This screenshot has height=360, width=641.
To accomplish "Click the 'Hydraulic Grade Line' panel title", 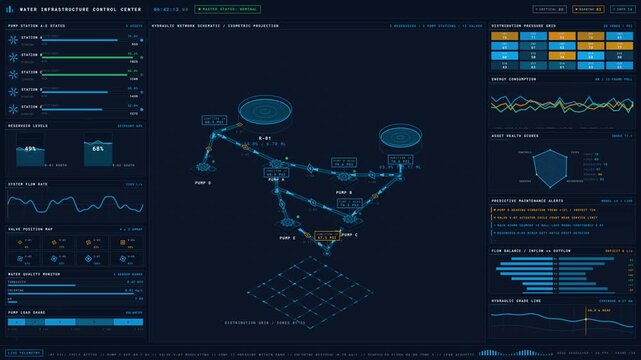I will pos(516,301).
